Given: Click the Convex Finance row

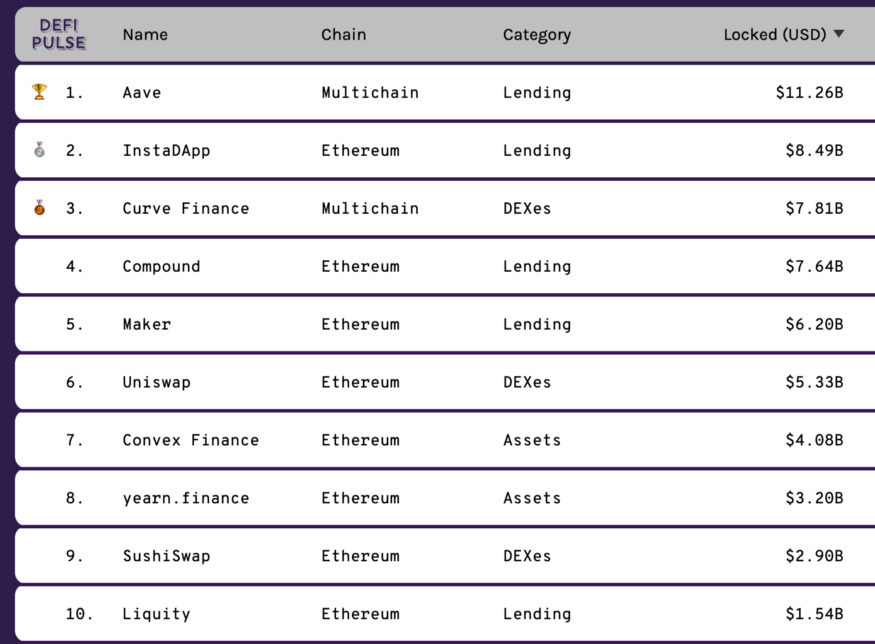Looking at the screenshot, I should 191,440.
